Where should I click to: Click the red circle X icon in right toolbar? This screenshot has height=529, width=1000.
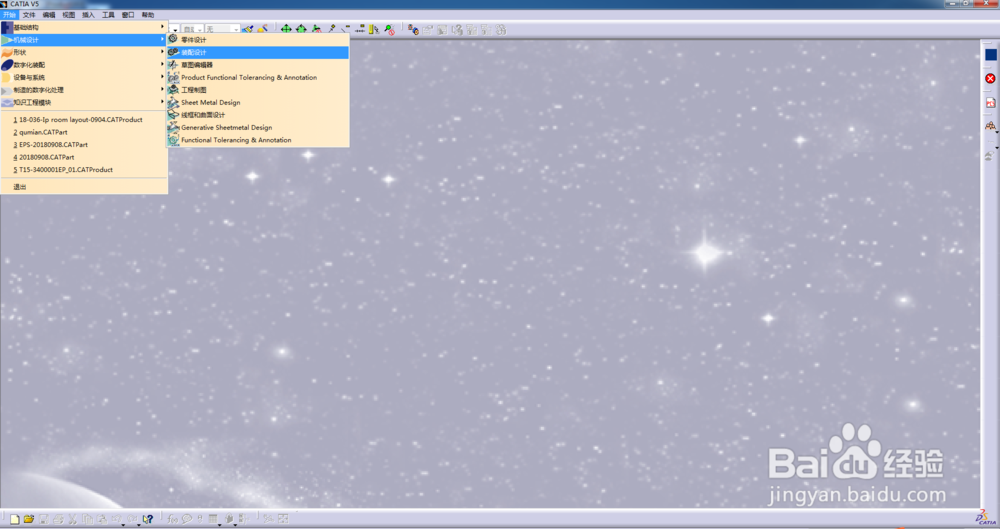click(990, 78)
